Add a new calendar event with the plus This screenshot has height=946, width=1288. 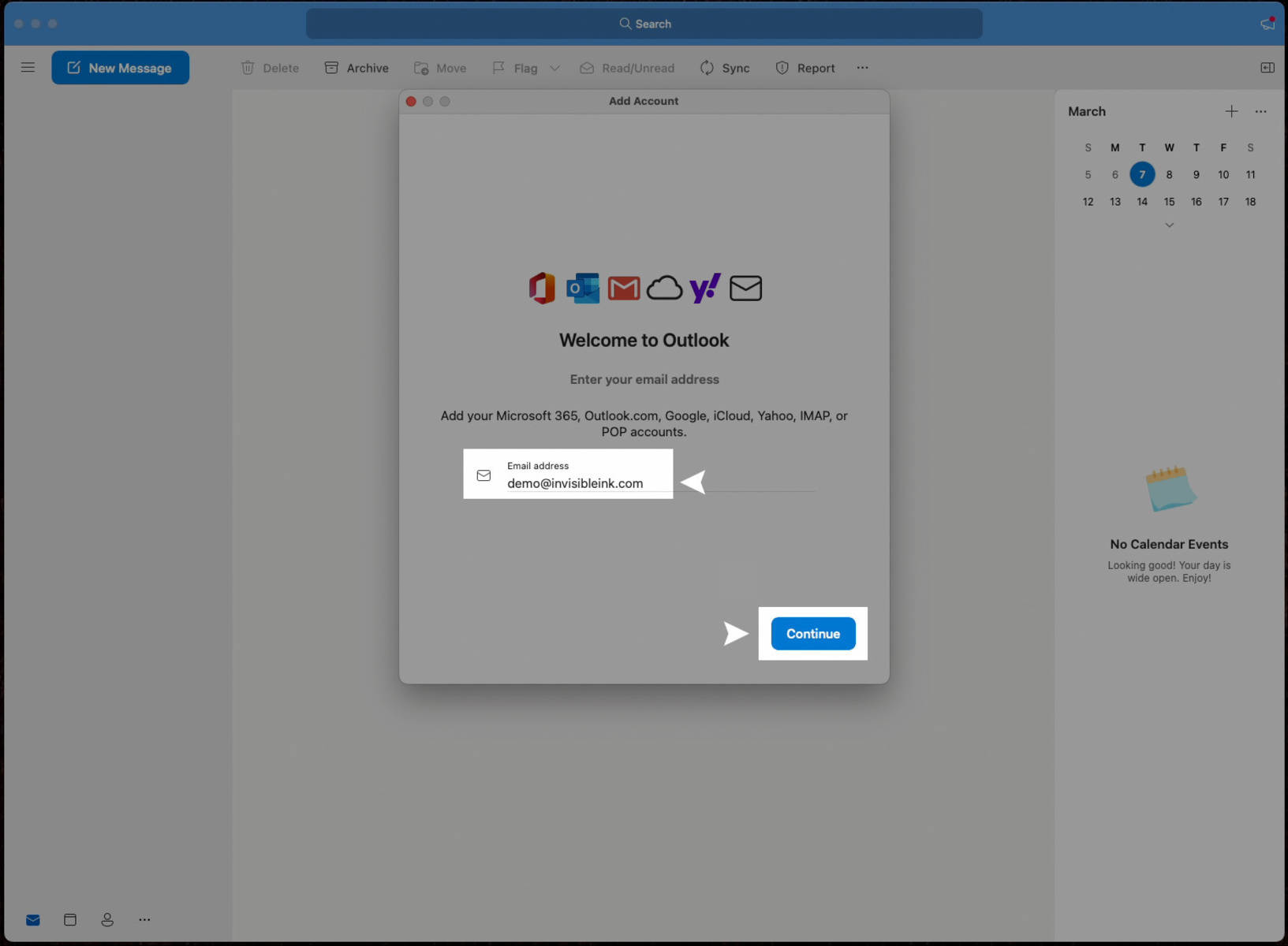click(x=1231, y=111)
